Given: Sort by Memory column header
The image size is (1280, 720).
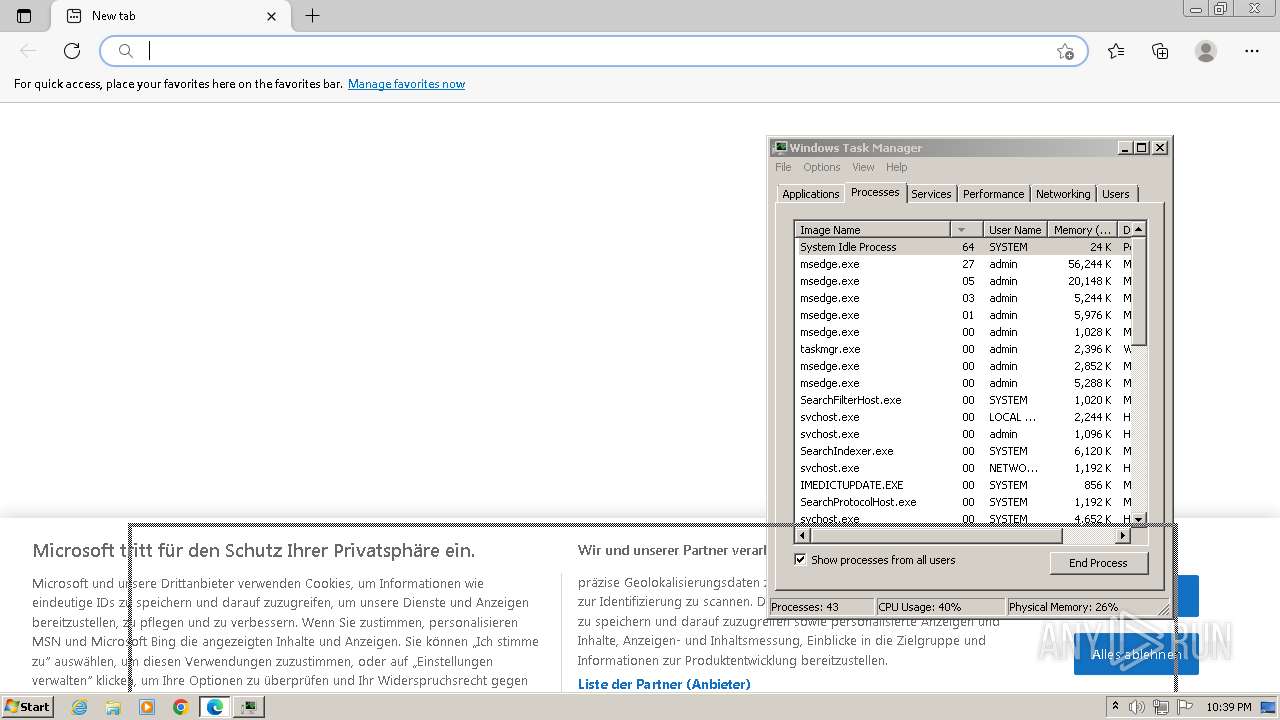Looking at the screenshot, I should click(1082, 230).
